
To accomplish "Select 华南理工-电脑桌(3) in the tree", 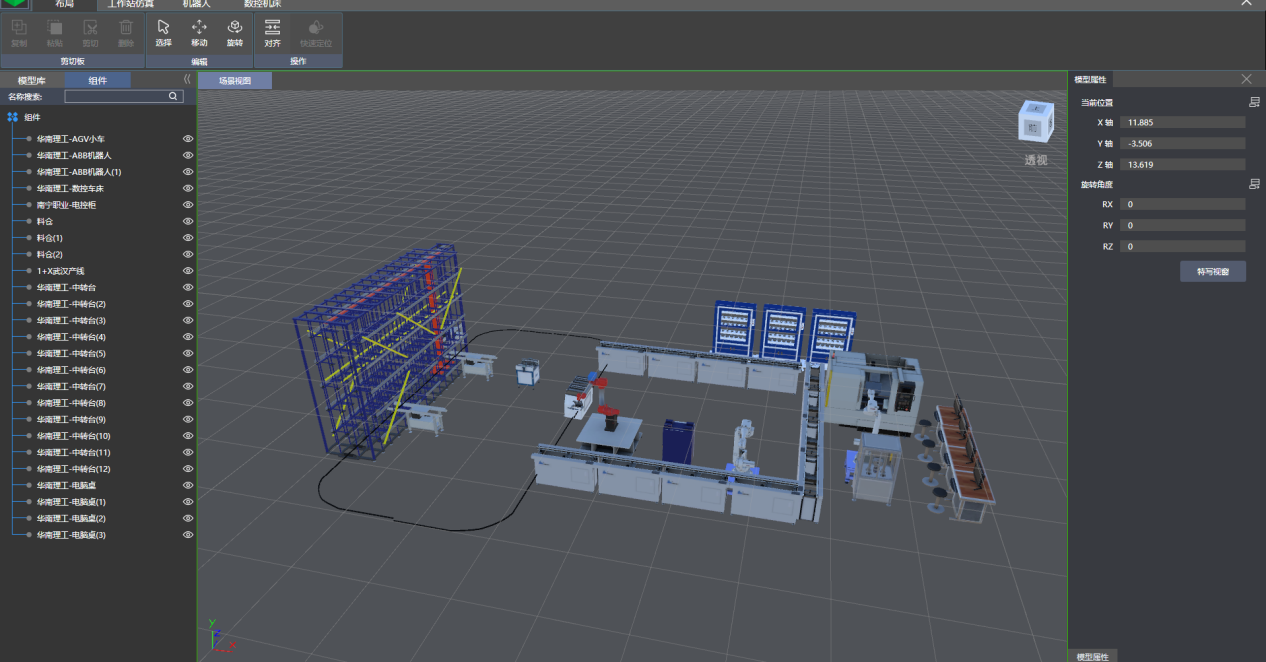I will (71, 535).
